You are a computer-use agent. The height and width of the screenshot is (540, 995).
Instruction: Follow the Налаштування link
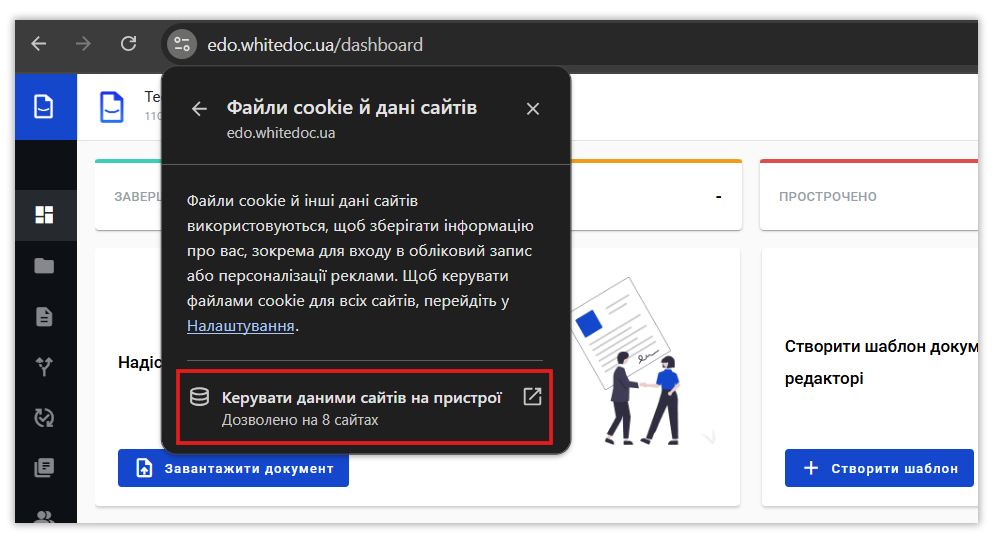click(x=241, y=326)
